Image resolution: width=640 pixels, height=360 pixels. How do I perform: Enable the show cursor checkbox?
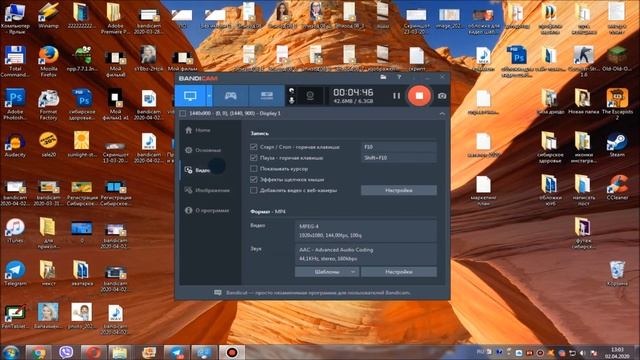point(253,169)
